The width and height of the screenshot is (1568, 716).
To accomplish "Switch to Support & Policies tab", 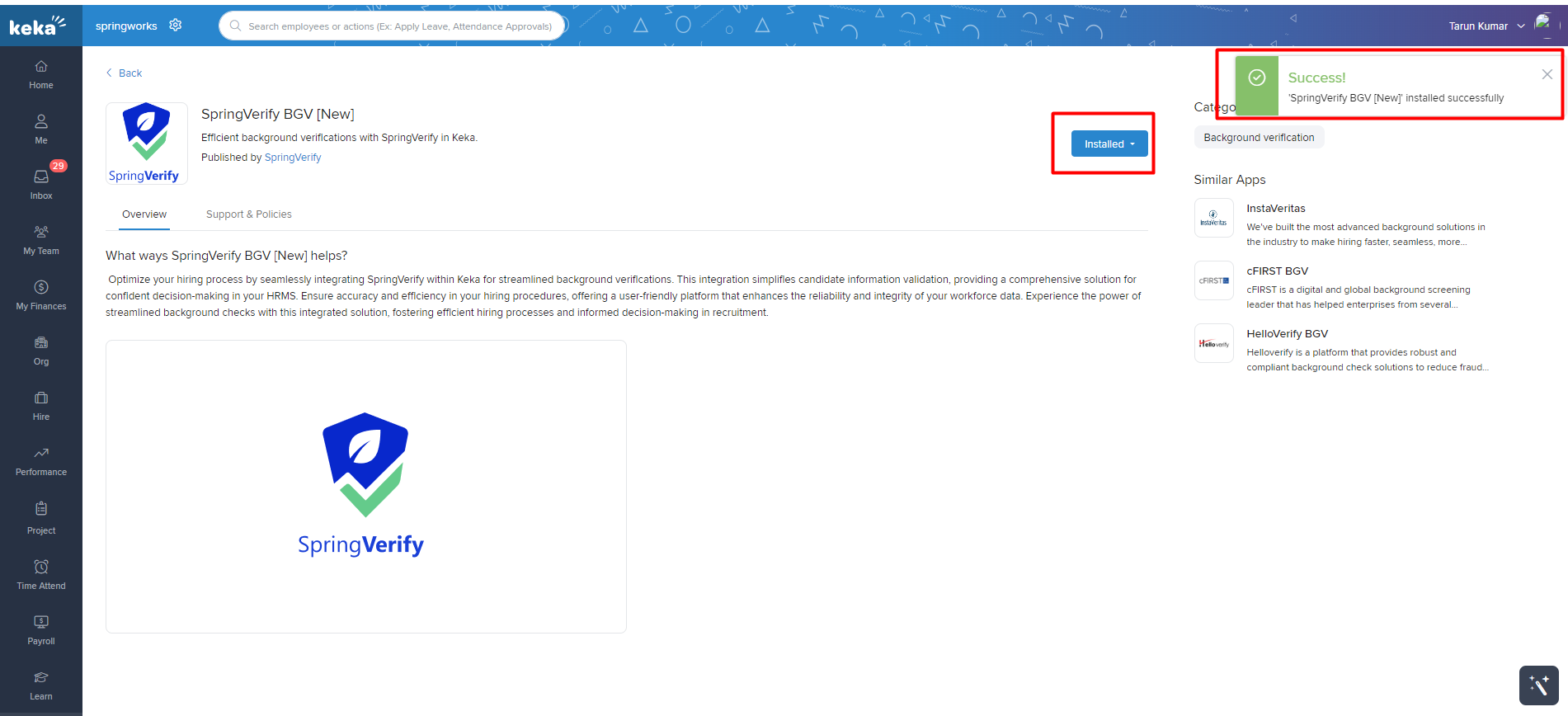I will pyautogui.click(x=248, y=214).
